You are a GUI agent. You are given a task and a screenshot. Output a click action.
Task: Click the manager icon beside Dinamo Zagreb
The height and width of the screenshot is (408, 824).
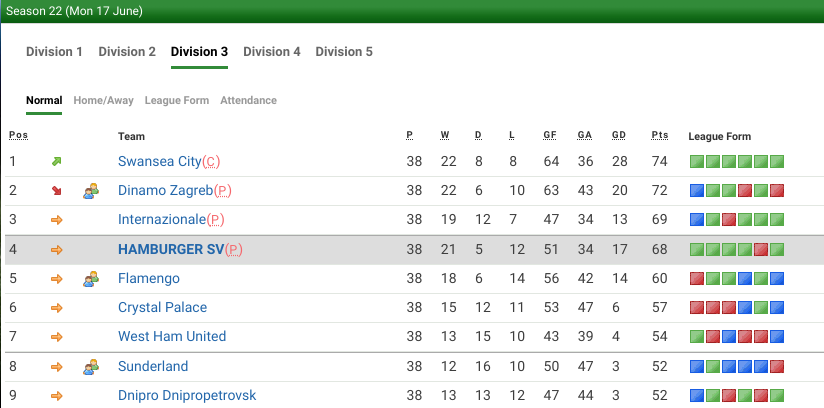[x=91, y=191]
